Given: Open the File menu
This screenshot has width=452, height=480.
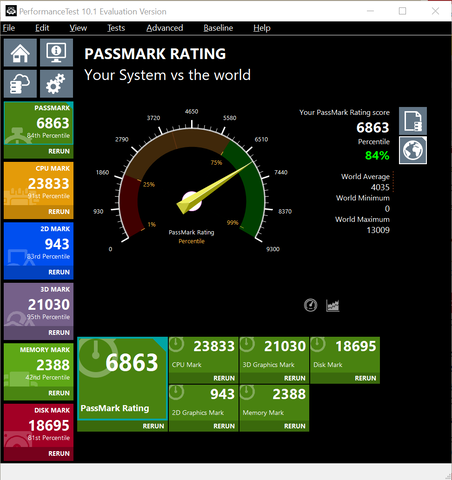Looking at the screenshot, I should (x=9, y=28).
